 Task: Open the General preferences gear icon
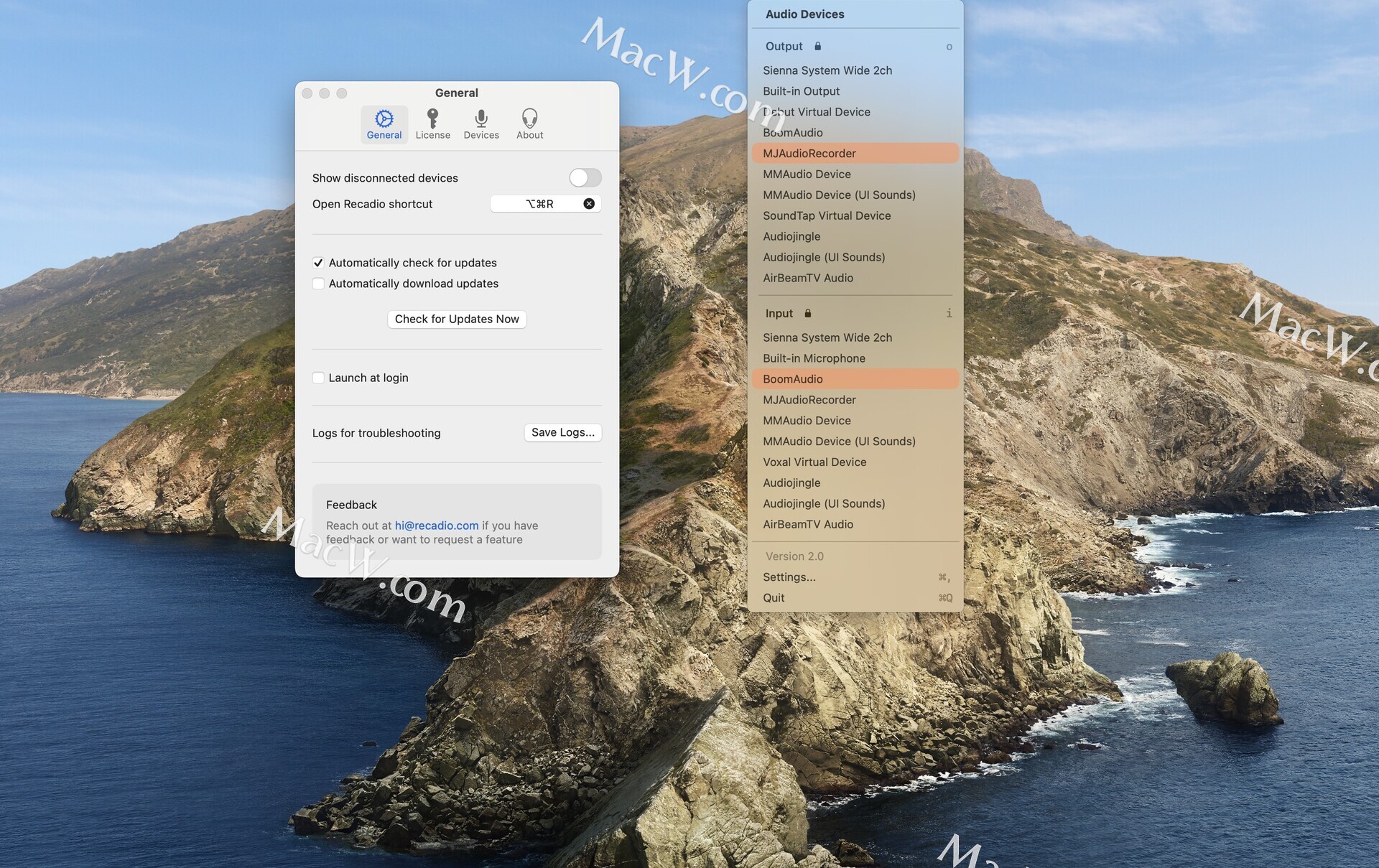pyautogui.click(x=384, y=118)
